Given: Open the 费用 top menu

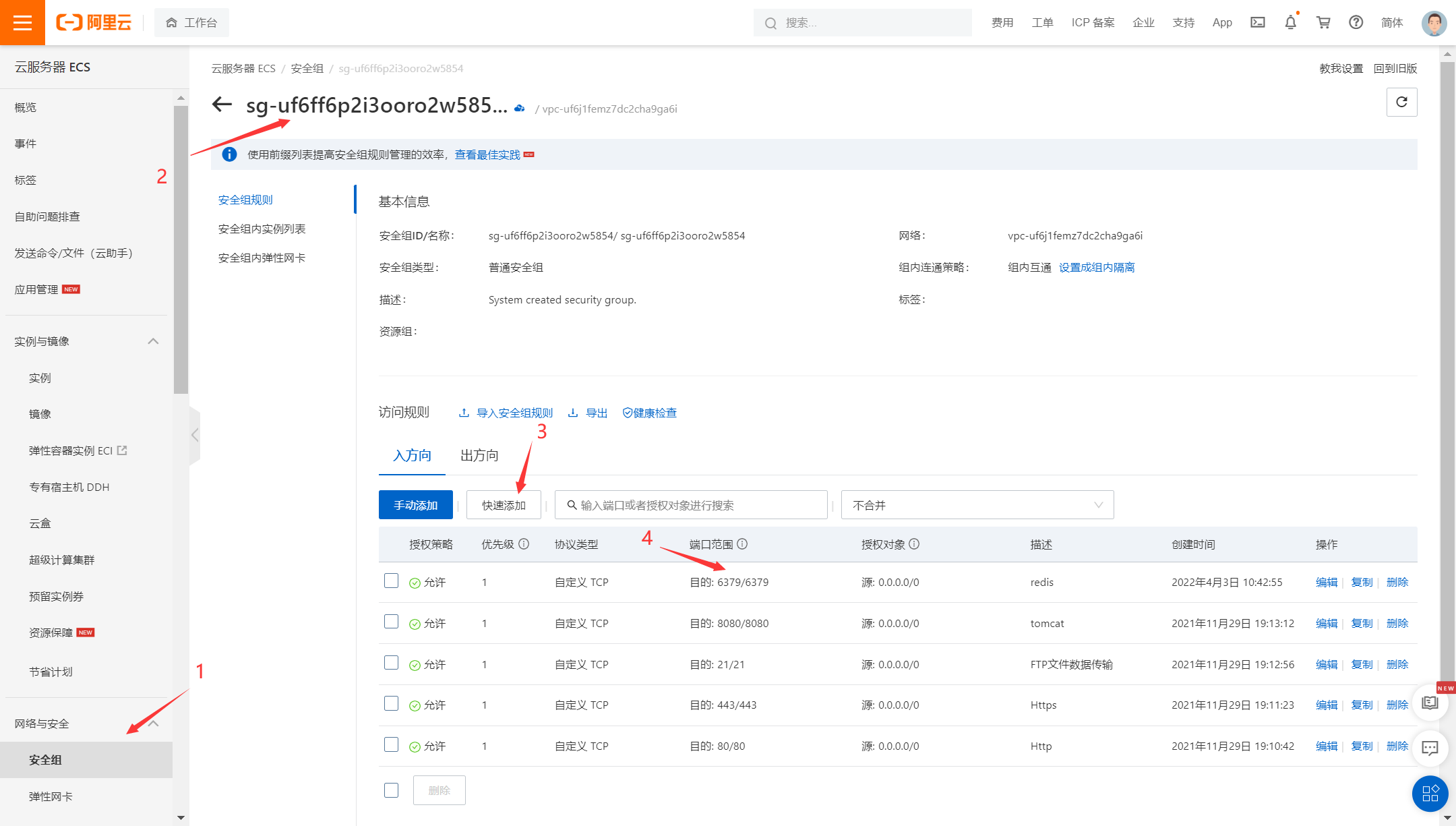Looking at the screenshot, I should [x=1002, y=22].
